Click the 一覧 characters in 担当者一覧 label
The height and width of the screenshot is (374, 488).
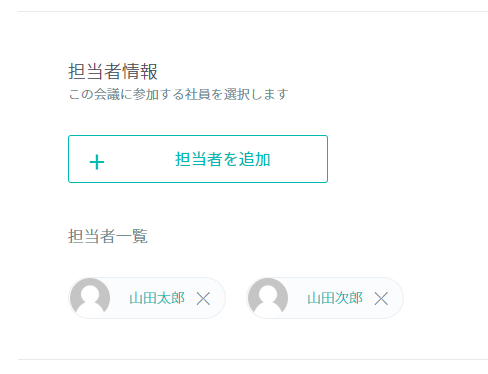(x=132, y=236)
